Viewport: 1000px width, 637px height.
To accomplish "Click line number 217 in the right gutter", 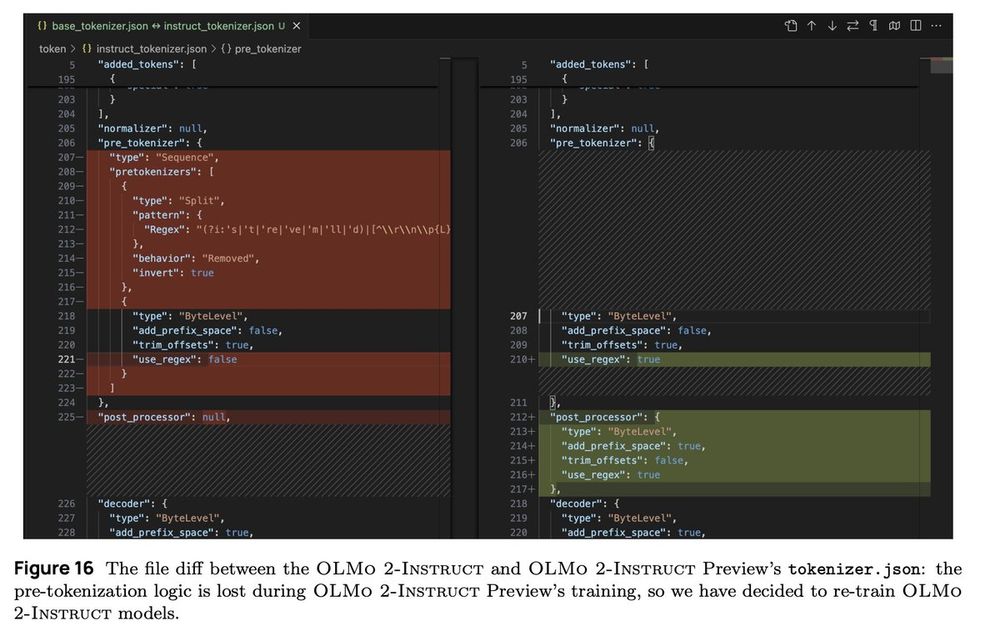I will click(x=518, y=489).
